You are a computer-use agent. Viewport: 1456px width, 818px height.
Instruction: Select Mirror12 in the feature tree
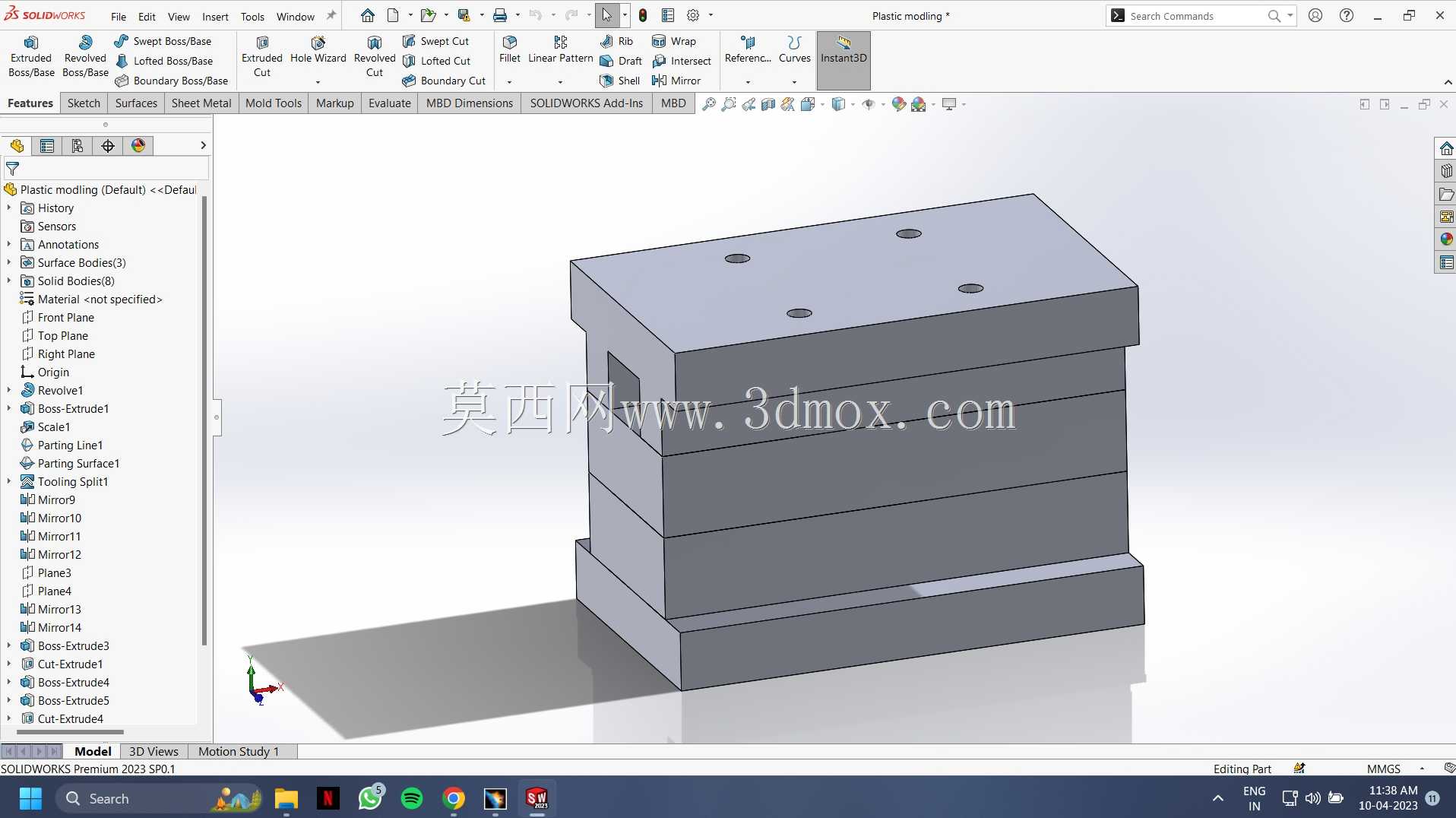point(59,554)
